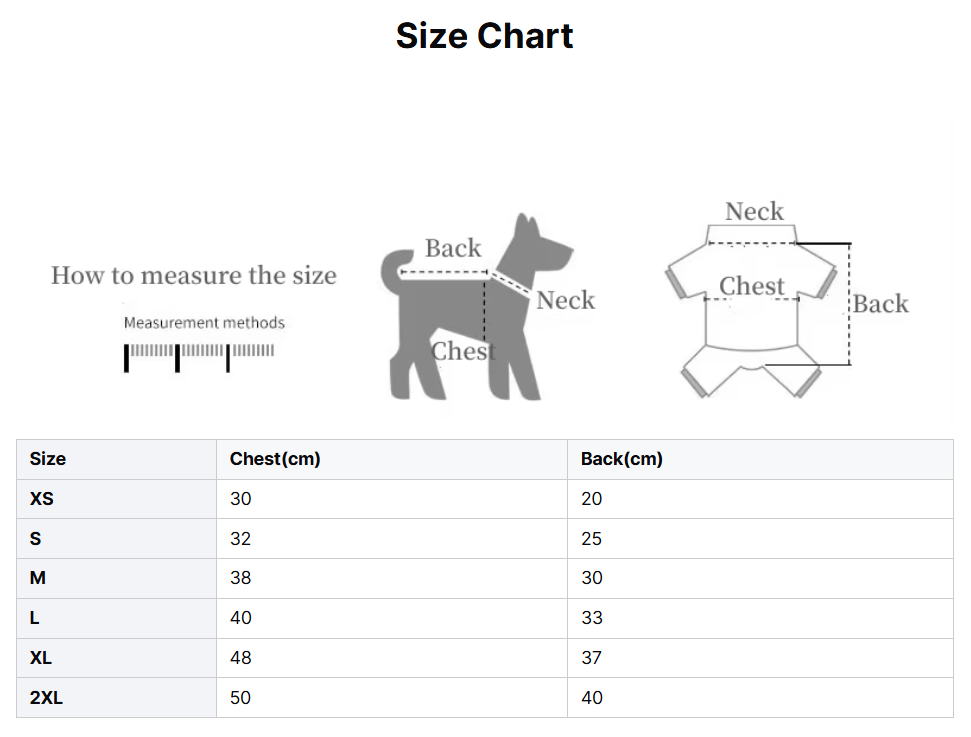Select the 2XL size row label
The width and height of the screenshot is (971, 737).
(x=46, y=698)
